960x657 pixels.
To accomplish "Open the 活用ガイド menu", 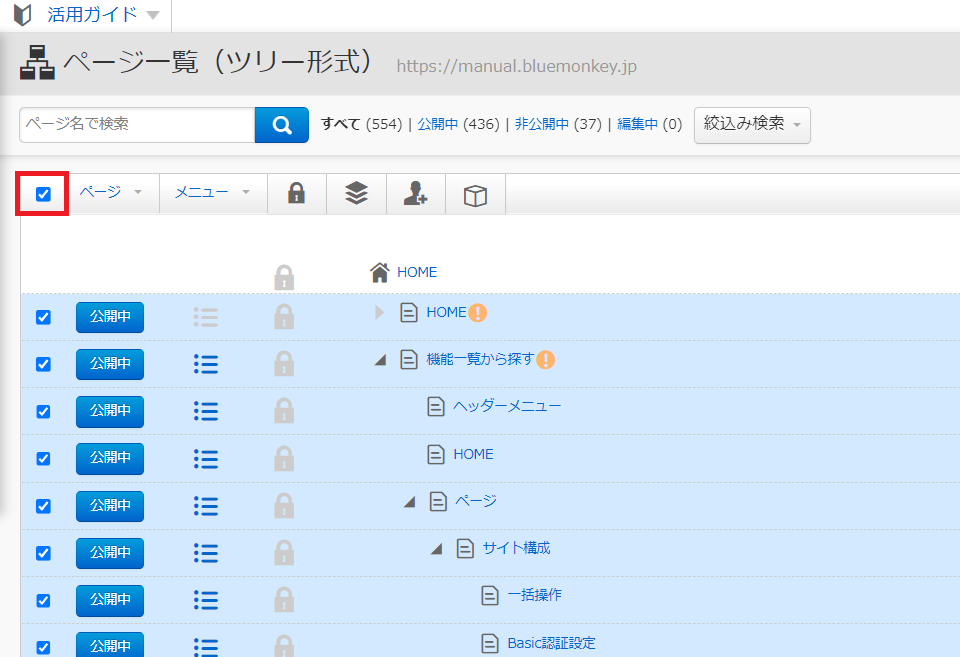I will coord(88,15).
